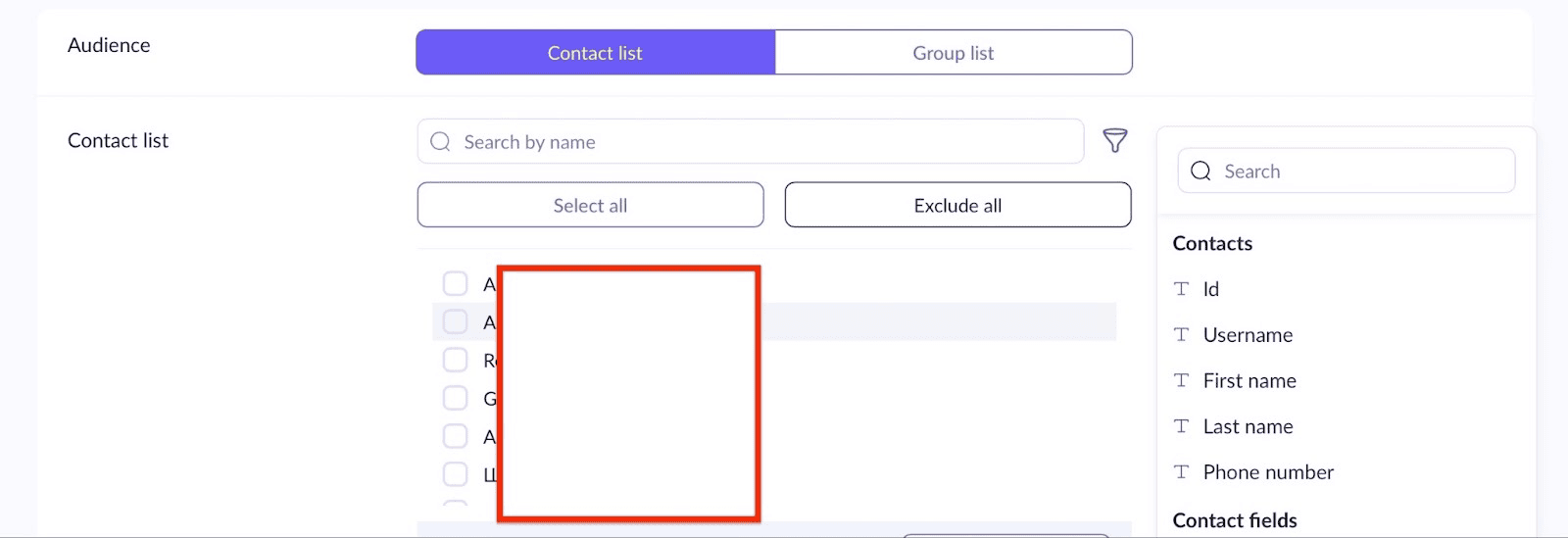Click the magnifier in contact search
Screen dimensions: 1568x538
(441, 142)
